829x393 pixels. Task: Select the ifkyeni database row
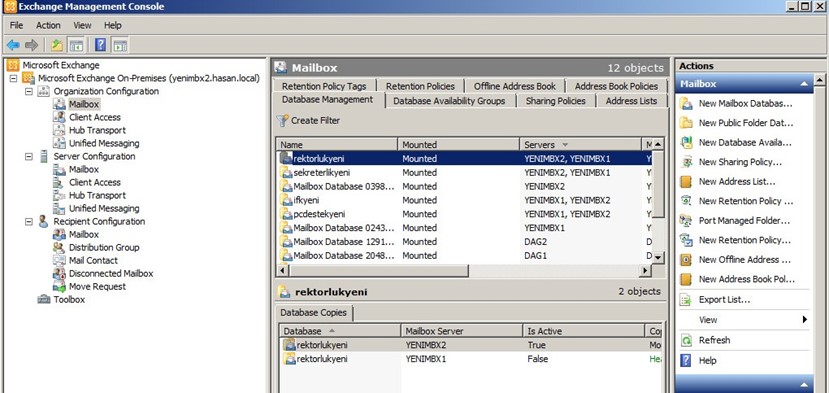point(463,200)
